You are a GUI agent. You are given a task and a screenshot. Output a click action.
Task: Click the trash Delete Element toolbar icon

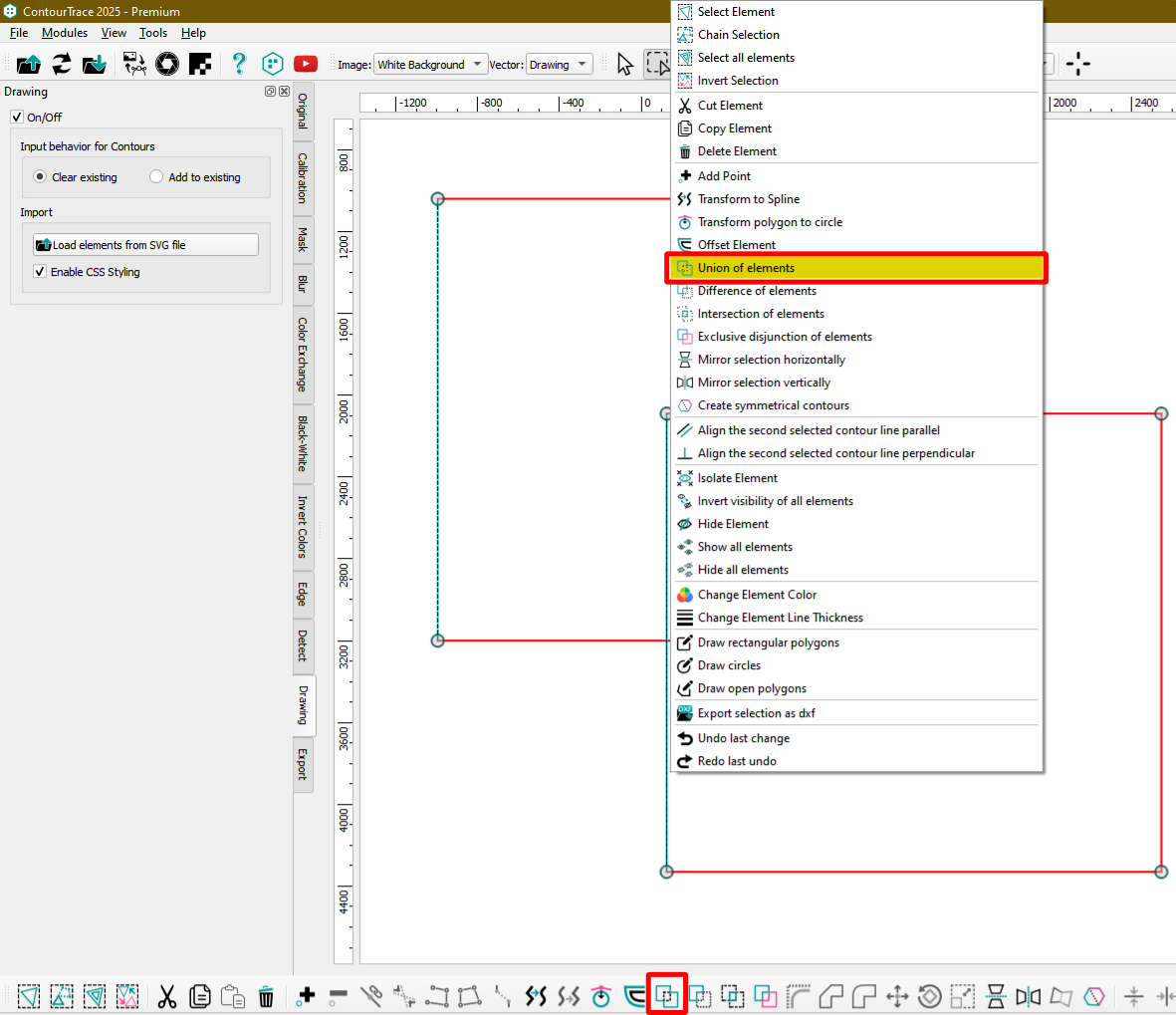tap(266, 995)
